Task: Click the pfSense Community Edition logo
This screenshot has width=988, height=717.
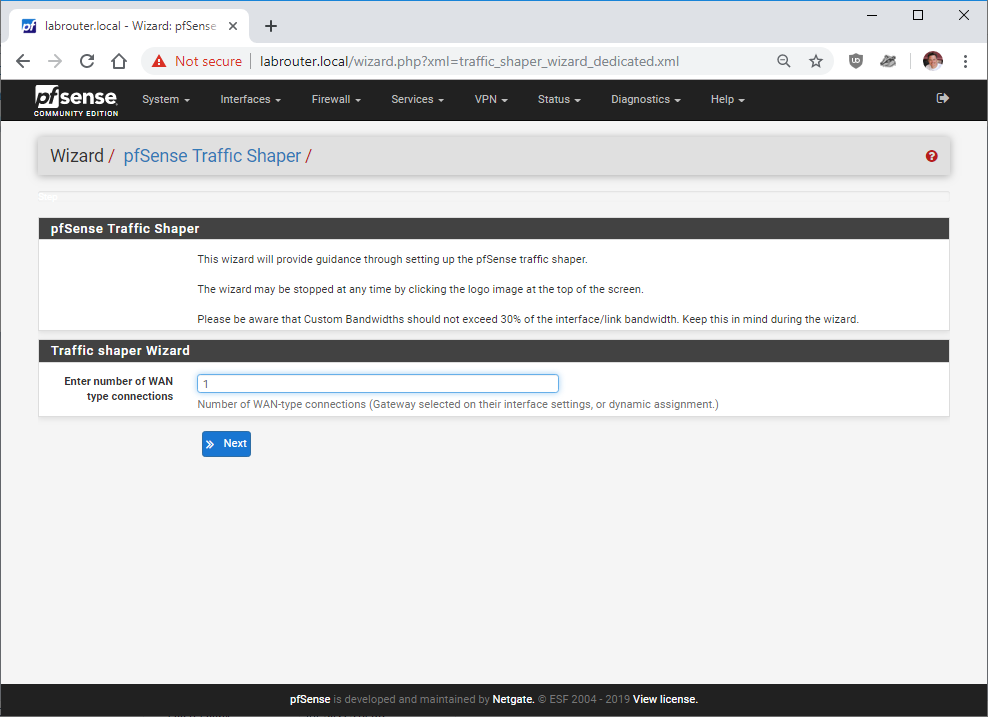Action: (x=76, y=100)
